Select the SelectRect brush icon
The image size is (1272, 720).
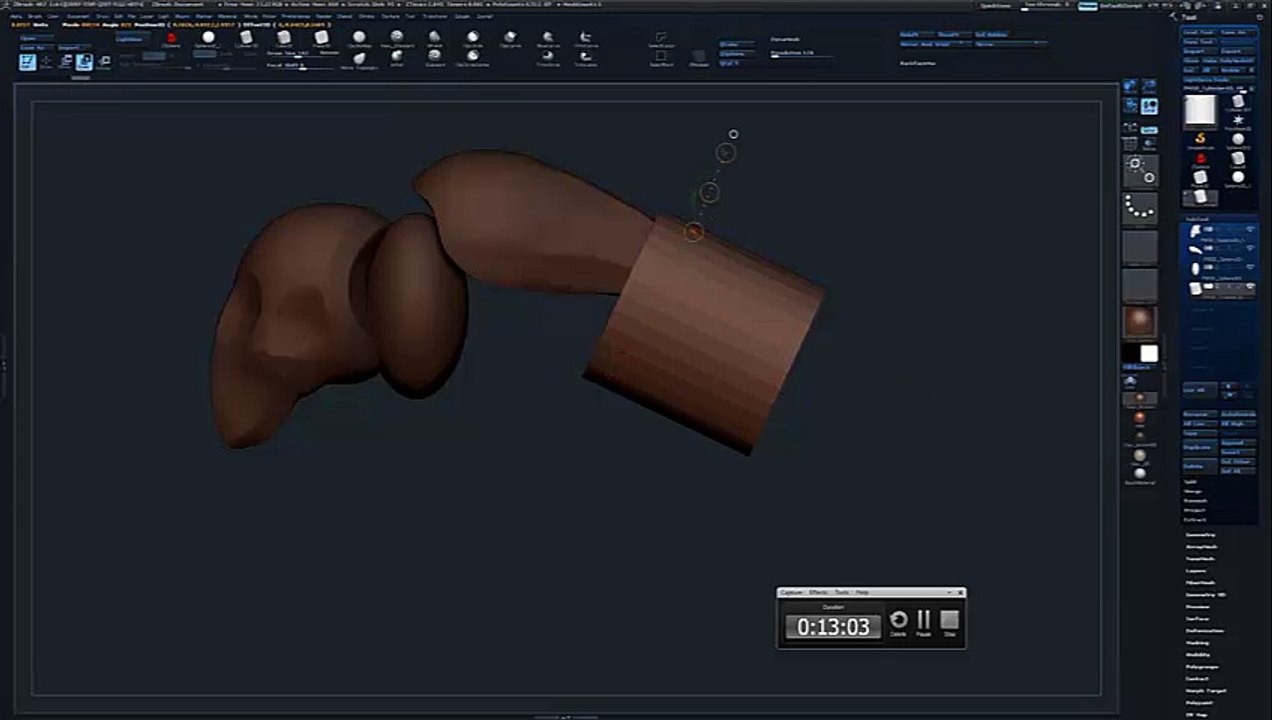[x=660, y=57]
